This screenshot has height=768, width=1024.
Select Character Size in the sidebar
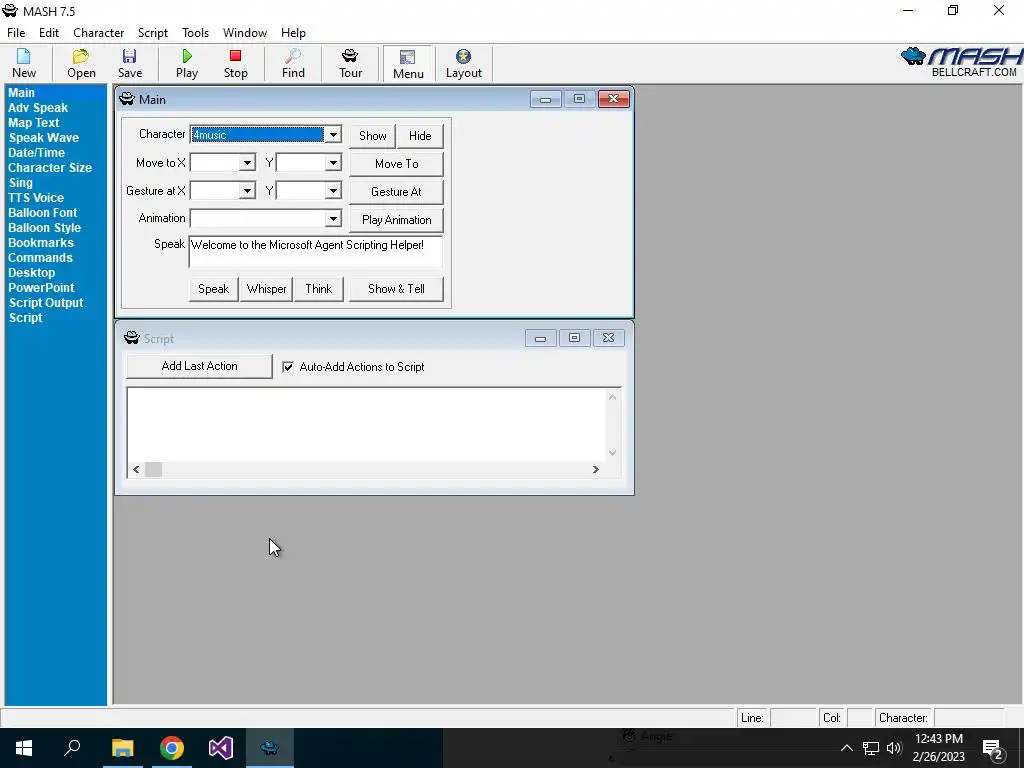[x=50, y=168]
